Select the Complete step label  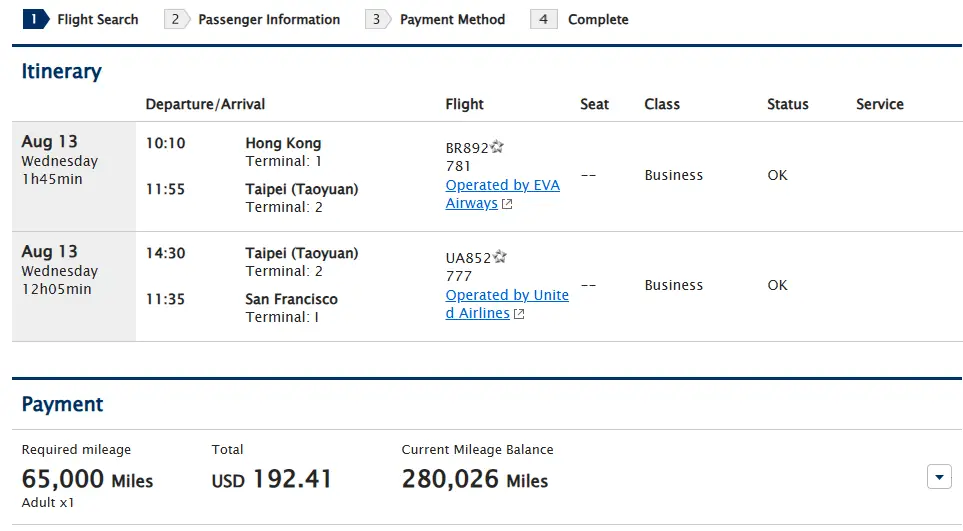coord(598,20)
